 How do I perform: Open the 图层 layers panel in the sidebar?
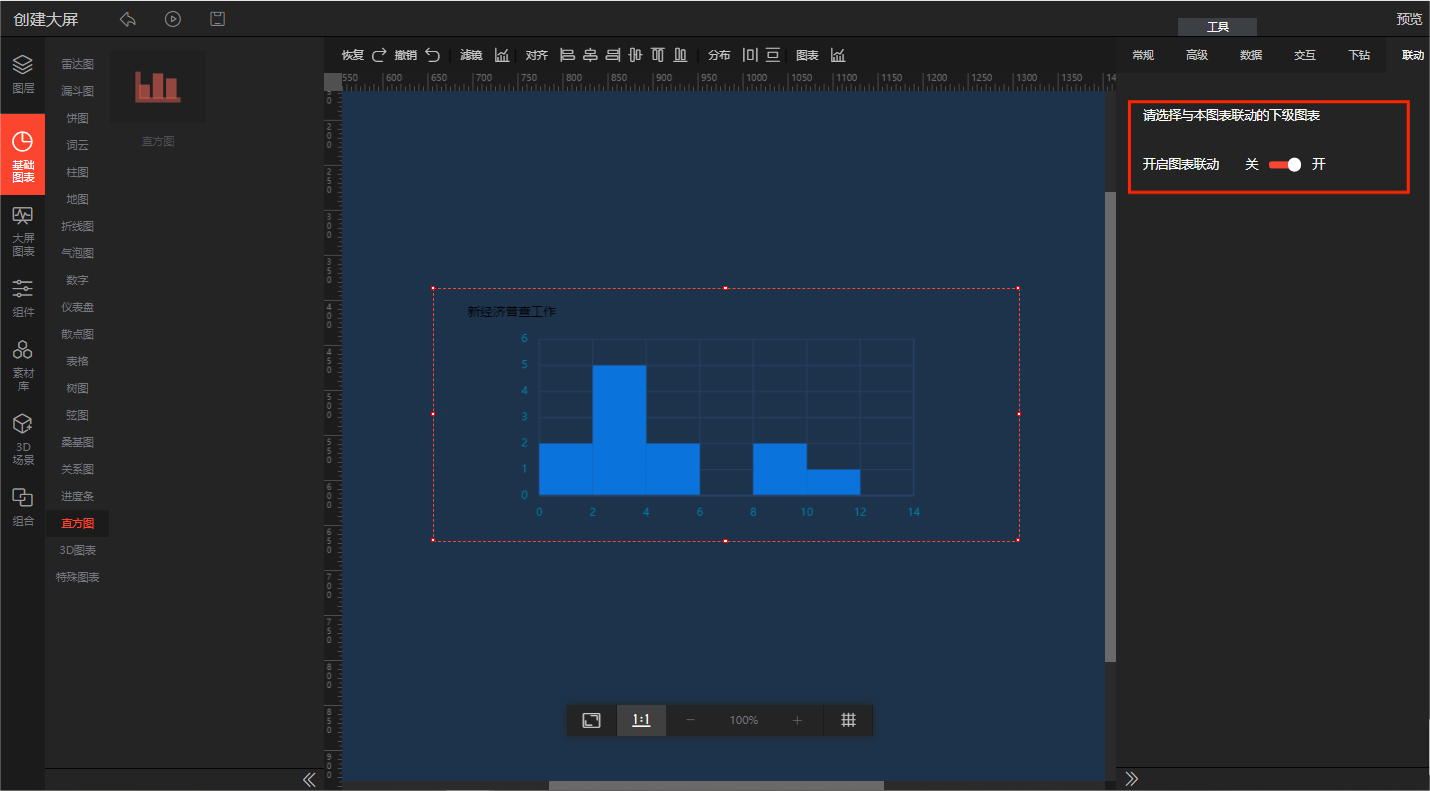point(22,75)
